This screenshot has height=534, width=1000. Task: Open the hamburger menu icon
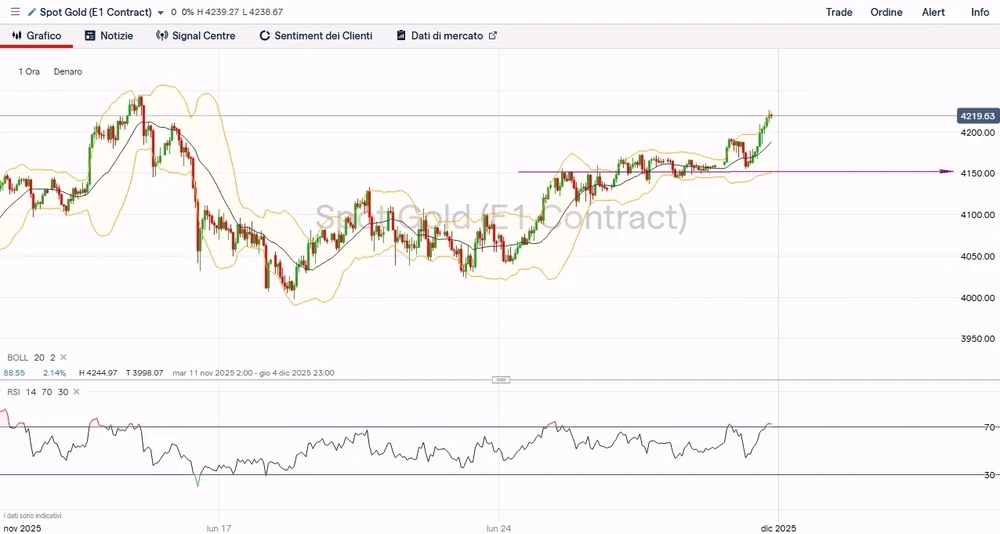pyautogui.click(x=14, y=12)
